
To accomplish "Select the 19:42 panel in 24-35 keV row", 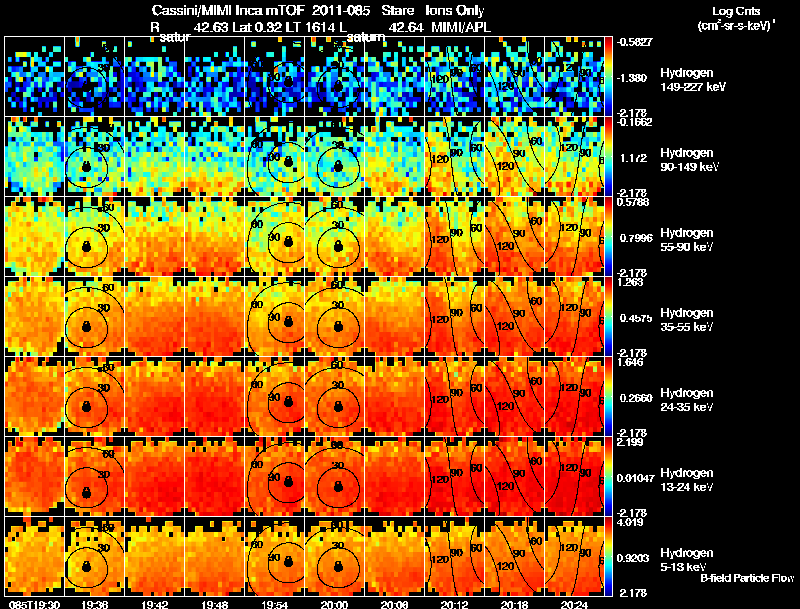I will (155, 397).
